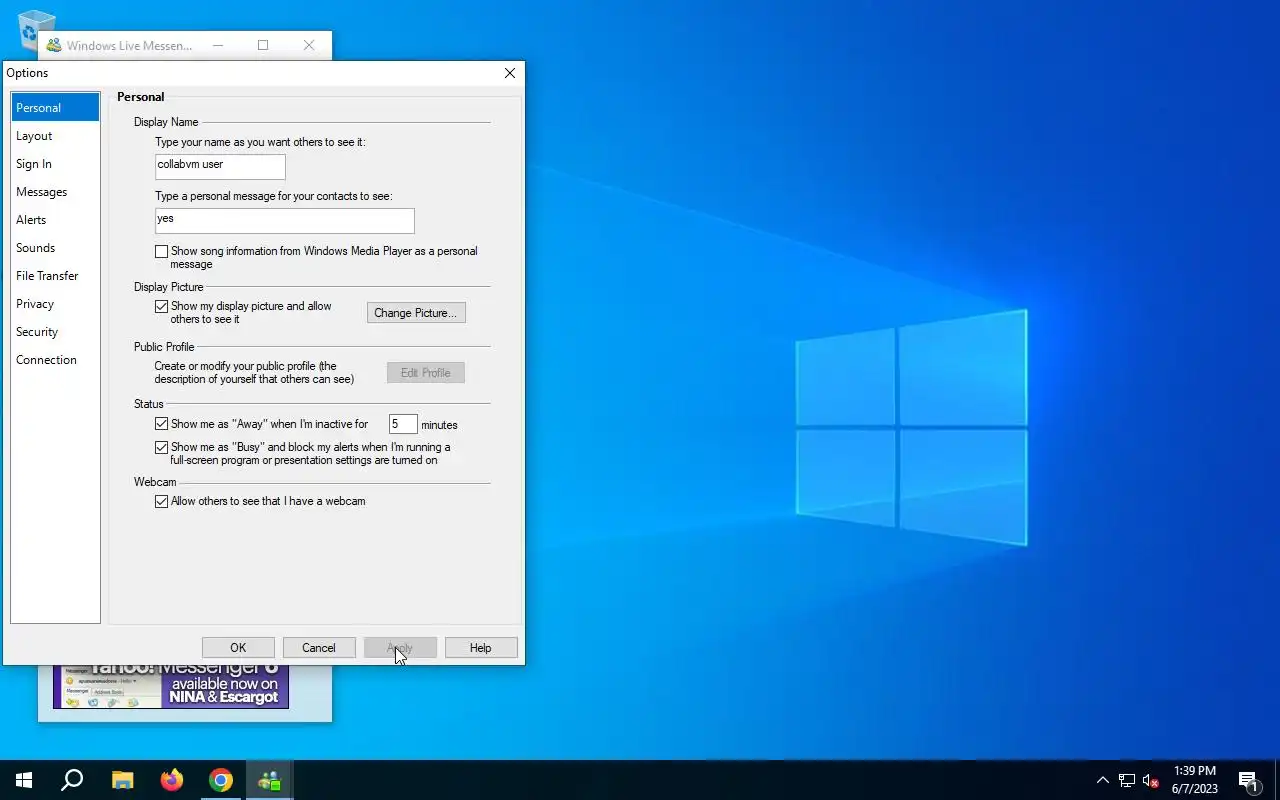This screenshot has width=1280, height=800.
Task: Open Help for the Options dialog
Action: pyautogui.click(x=481, y=648)
